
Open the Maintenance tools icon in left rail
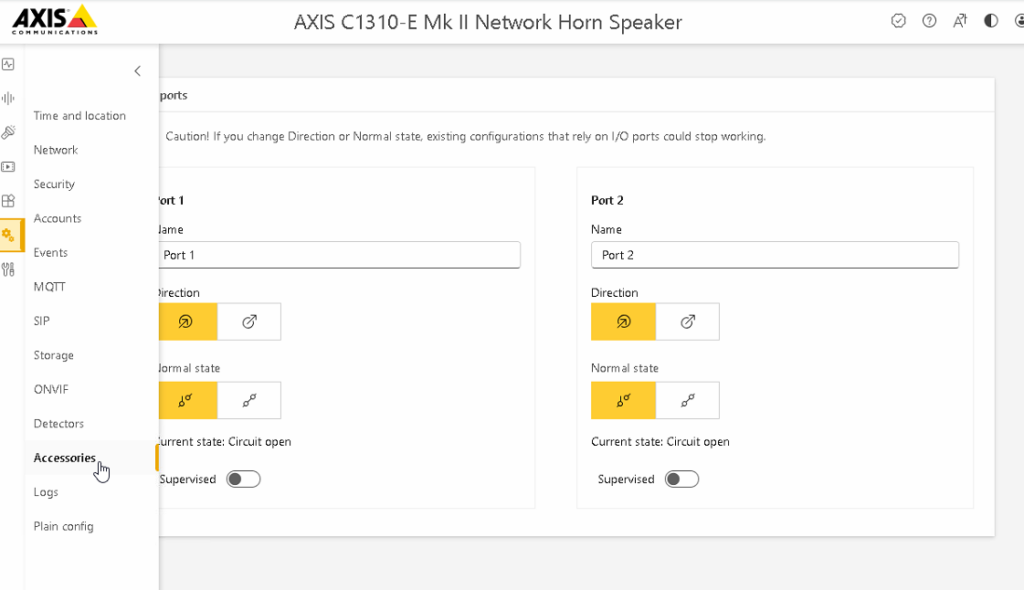tap(8, 269)
